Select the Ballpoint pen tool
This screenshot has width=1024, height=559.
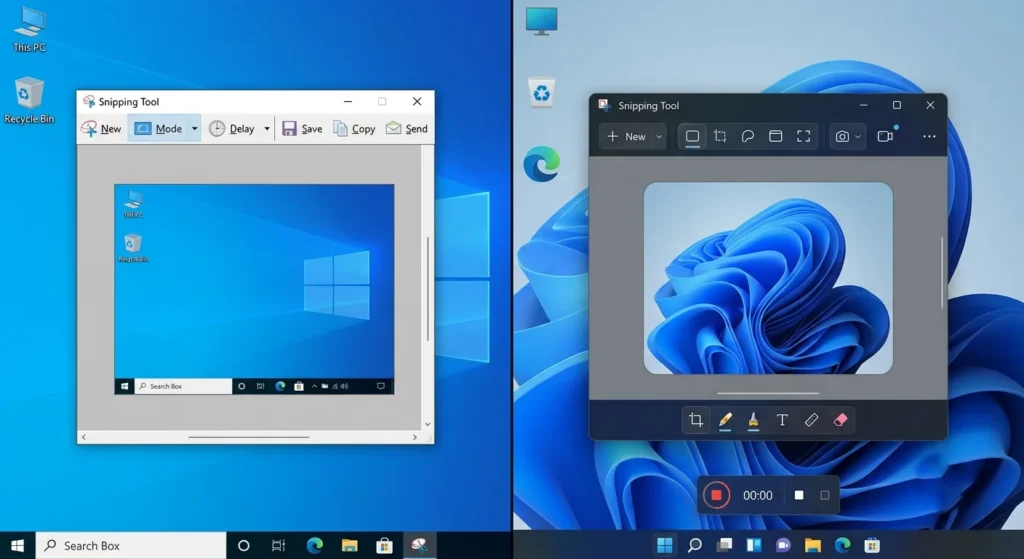[x=725, y=420]
